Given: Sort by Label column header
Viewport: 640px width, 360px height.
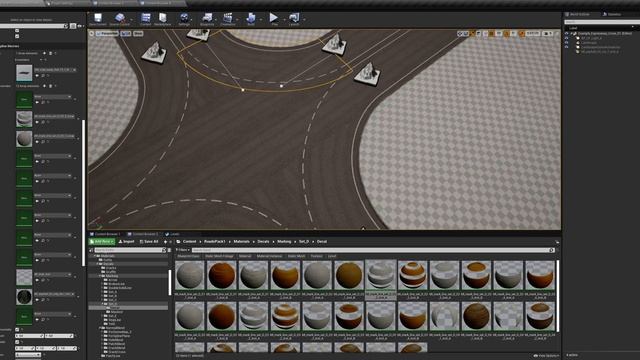Looking at the screenshot, I should click(573, 28).
